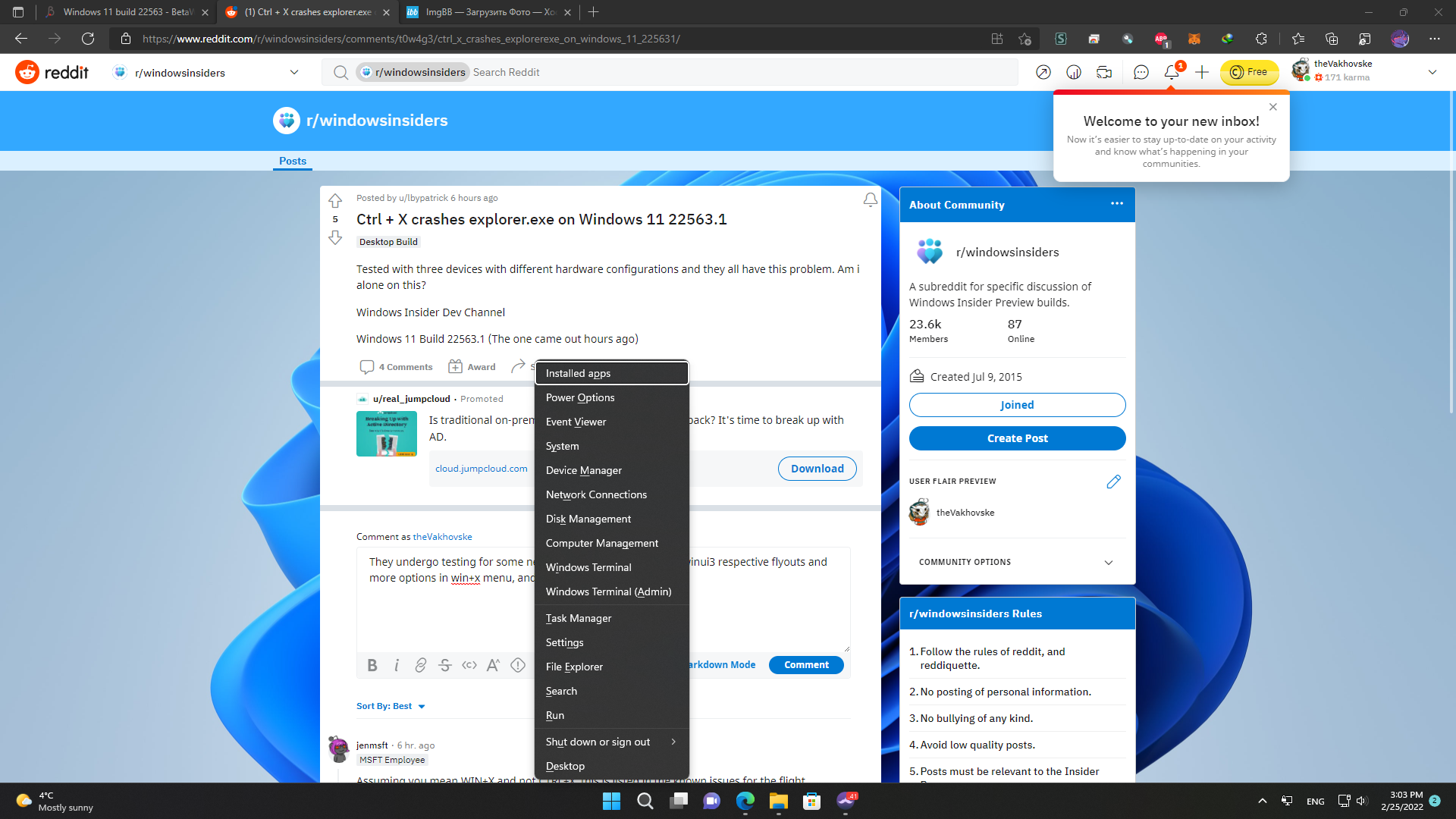Select the Posts tab of subreddit
Viewport: 1456px width, 819px height.
point(293,161)
